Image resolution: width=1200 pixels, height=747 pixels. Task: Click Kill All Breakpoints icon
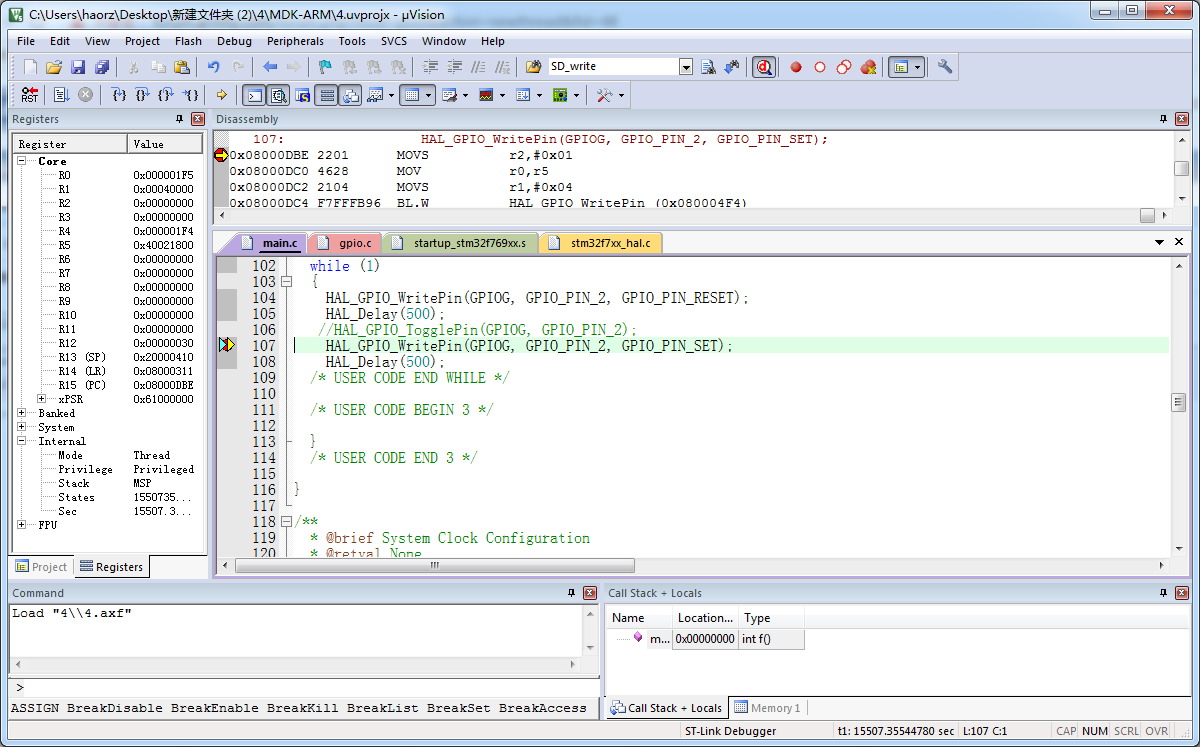[868, 67]
